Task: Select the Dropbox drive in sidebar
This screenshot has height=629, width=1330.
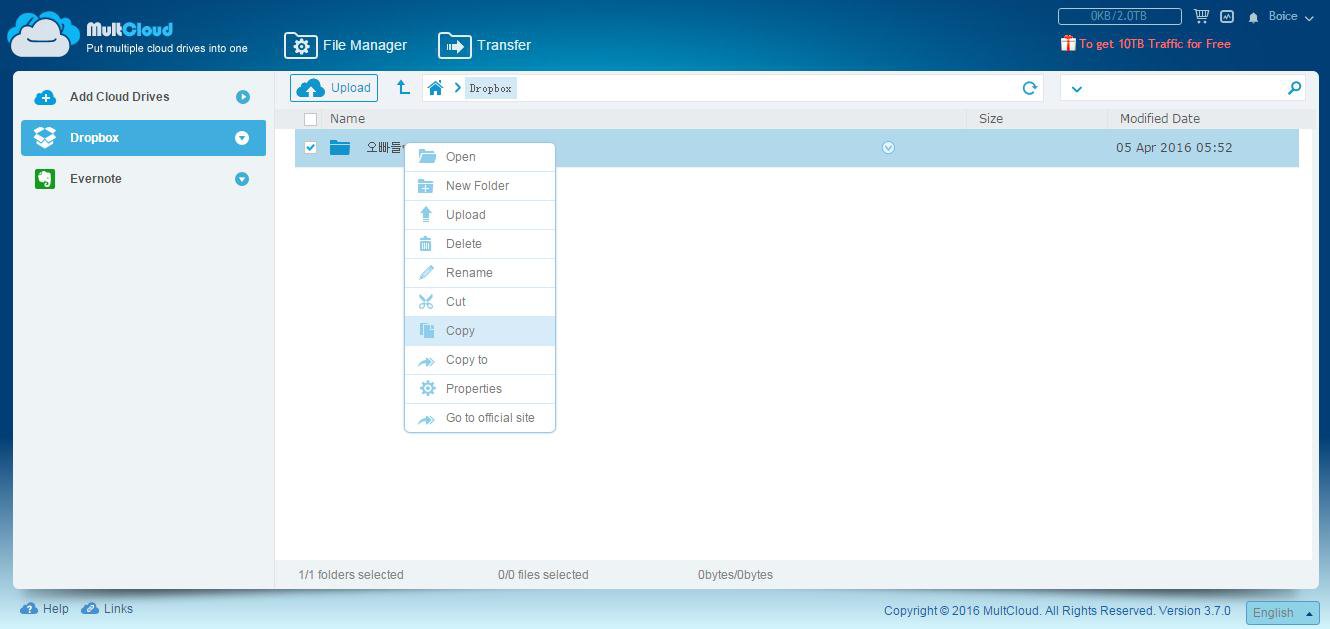Action: click(143, 138)
